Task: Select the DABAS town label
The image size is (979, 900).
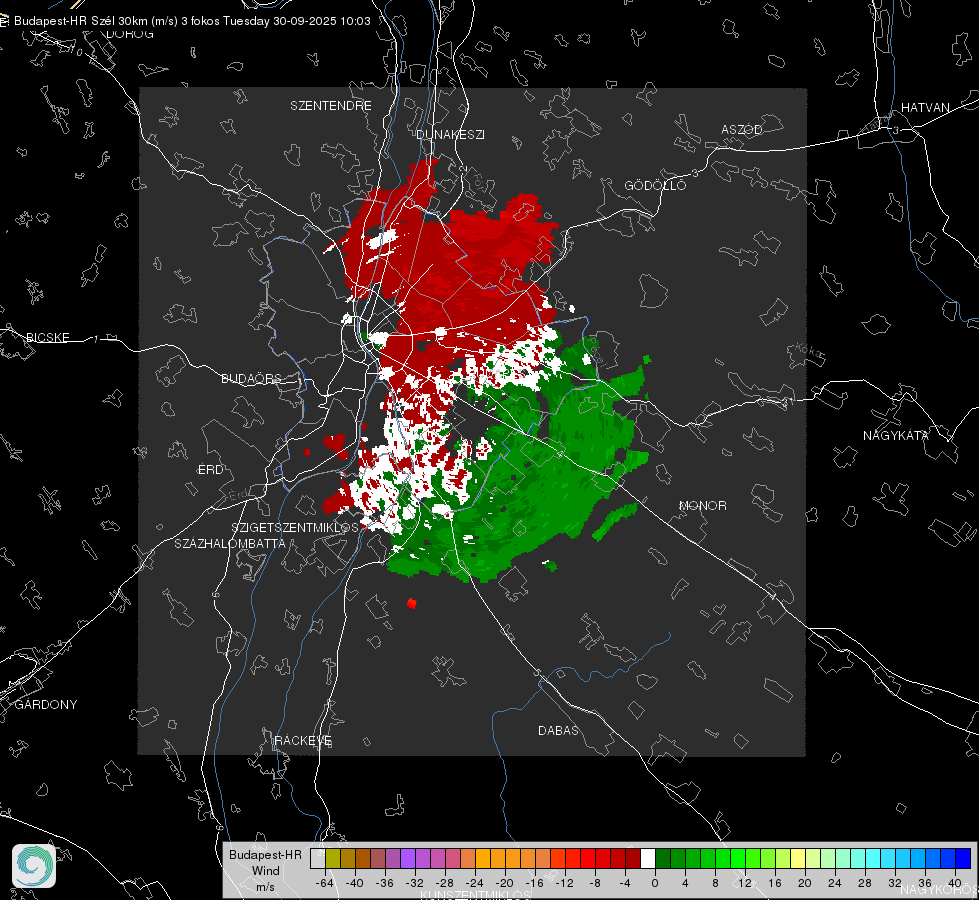Action: coord(558,730)
